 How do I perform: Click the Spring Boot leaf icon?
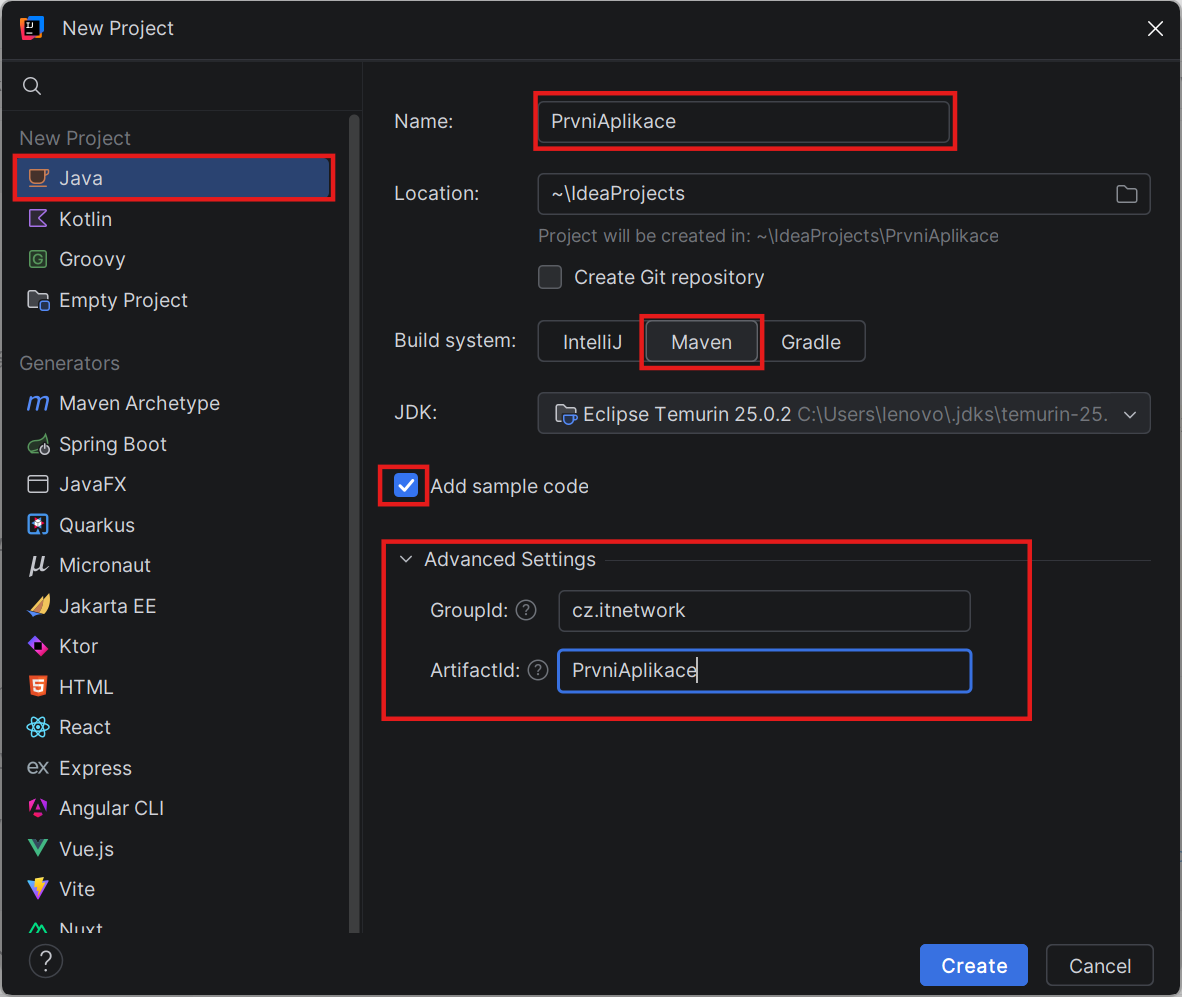(38, 445)
